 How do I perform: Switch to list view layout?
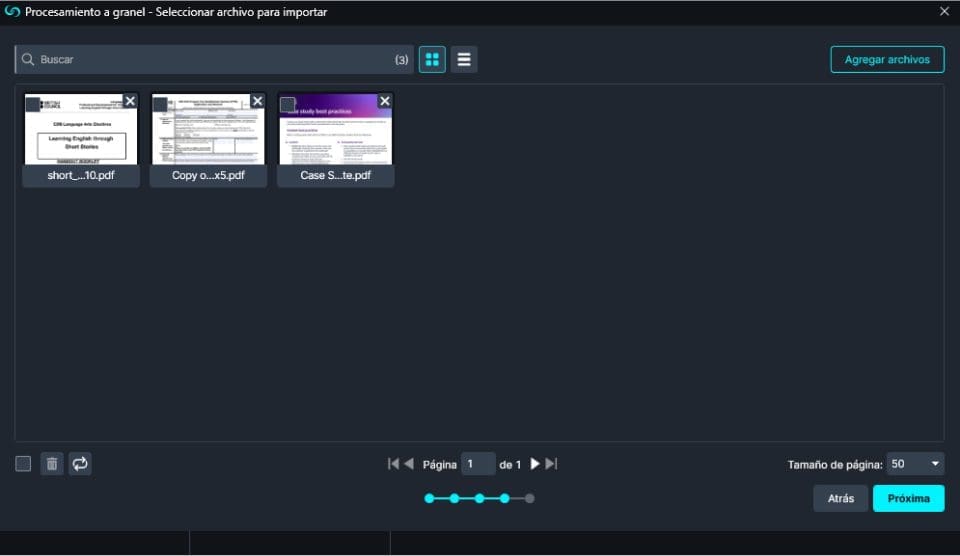(464, 60)
